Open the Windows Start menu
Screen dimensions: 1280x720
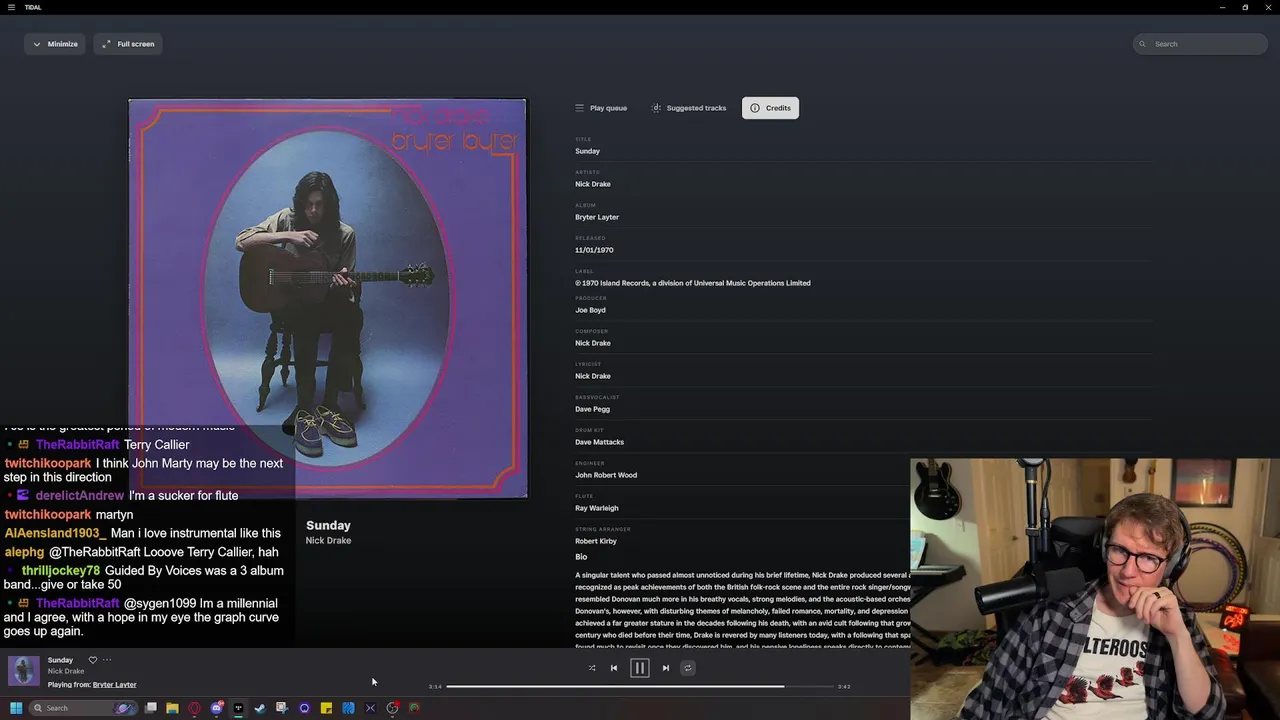tap(16, 708)
